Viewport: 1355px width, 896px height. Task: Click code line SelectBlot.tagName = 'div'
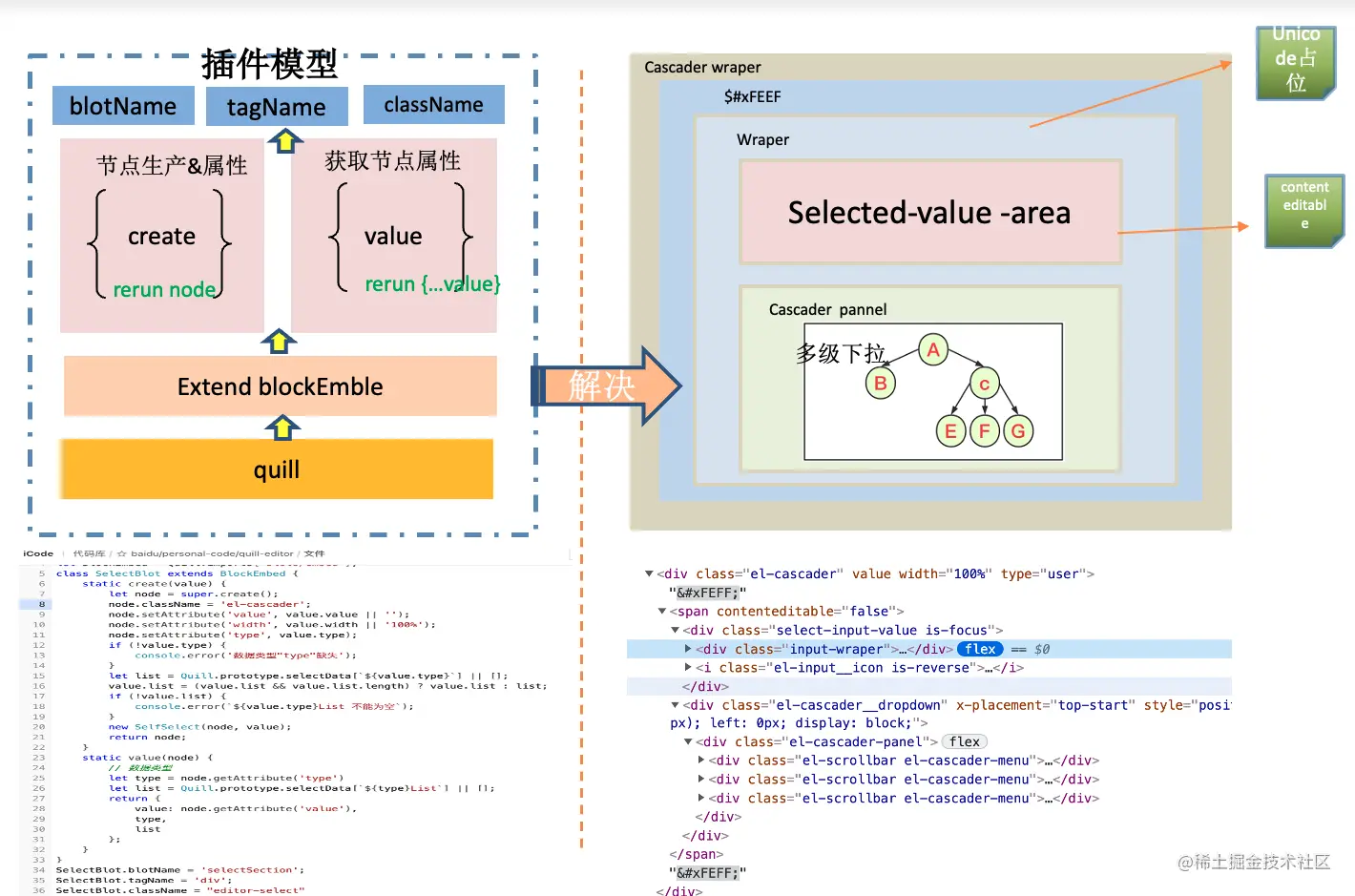143,881
